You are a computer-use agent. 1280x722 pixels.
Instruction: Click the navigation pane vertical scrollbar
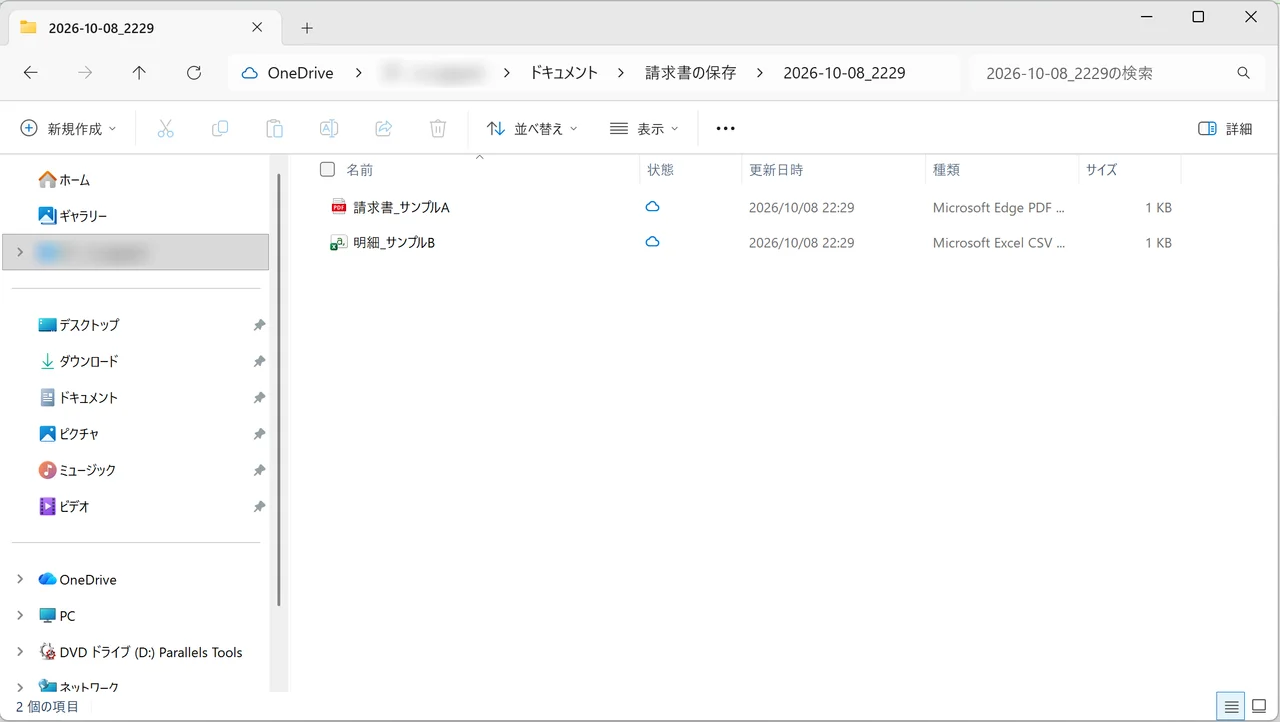tap(279, 390)
